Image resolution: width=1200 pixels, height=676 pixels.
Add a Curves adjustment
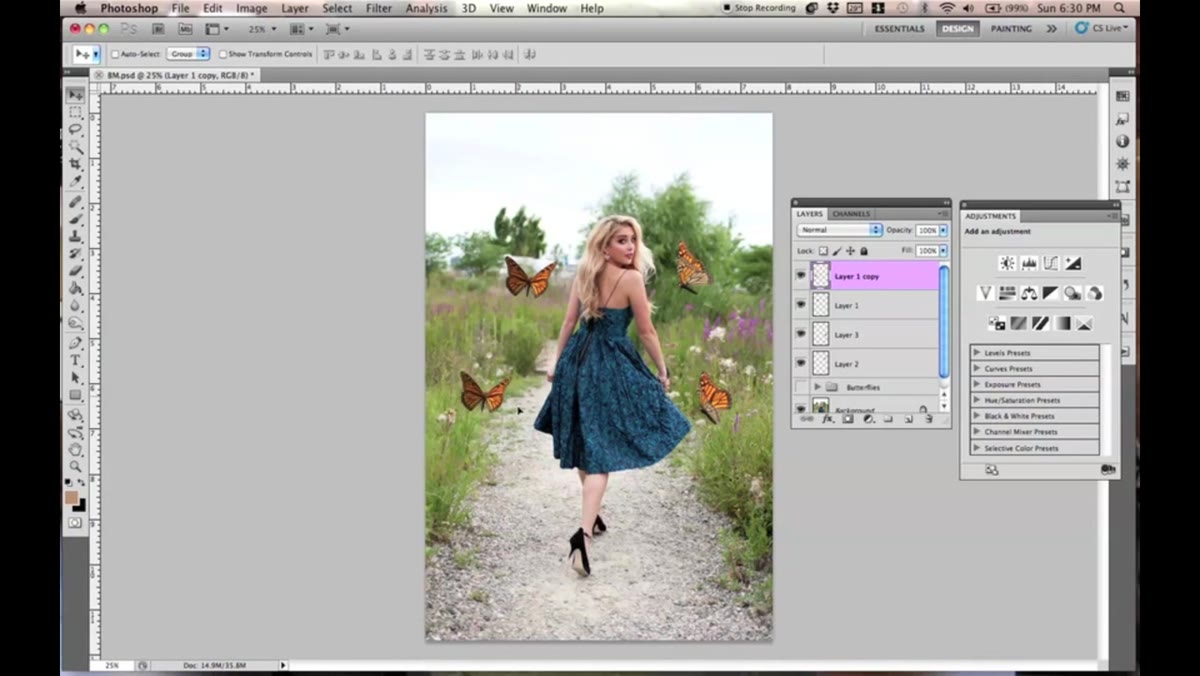(1051, 263)
